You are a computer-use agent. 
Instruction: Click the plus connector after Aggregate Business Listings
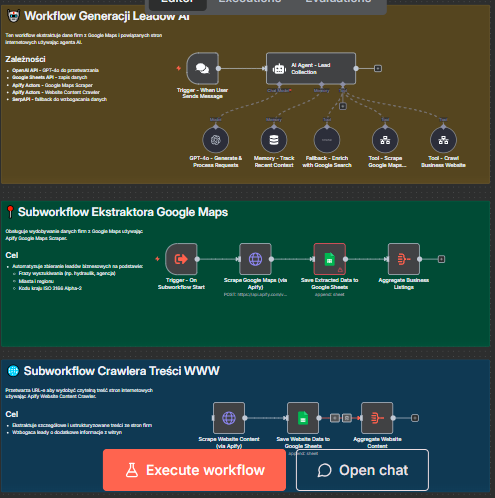(441, 259)
